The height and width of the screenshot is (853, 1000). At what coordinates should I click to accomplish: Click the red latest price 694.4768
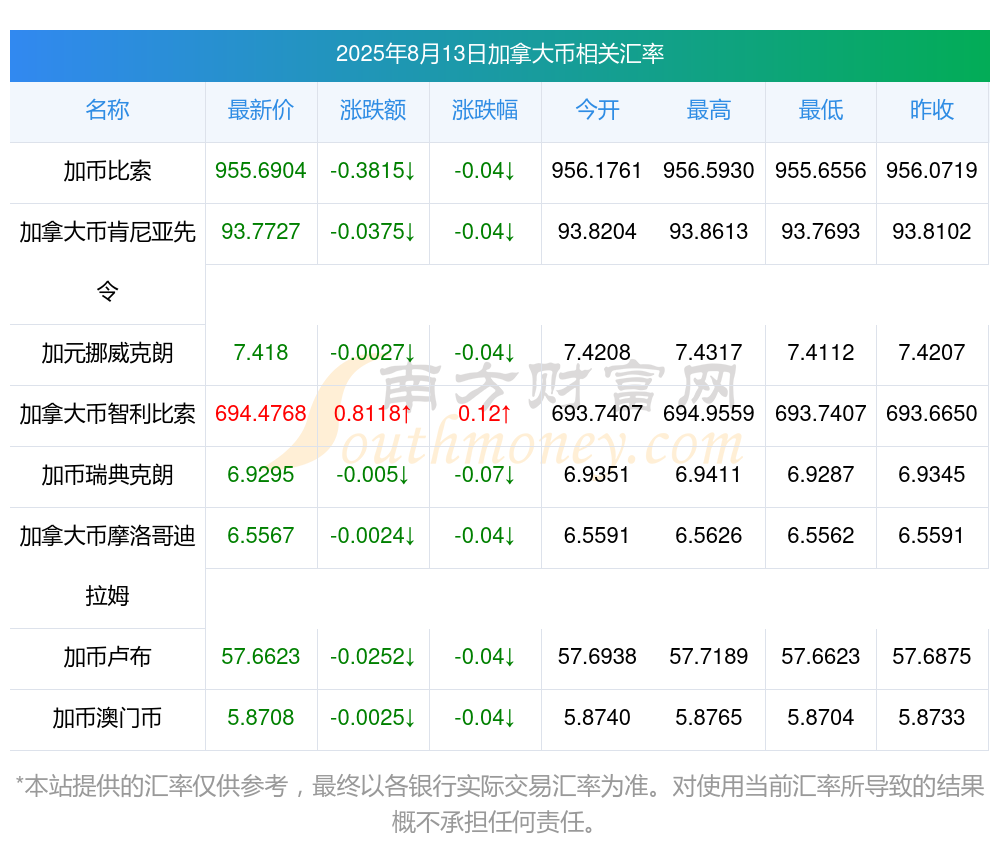(x=261, y=414)
